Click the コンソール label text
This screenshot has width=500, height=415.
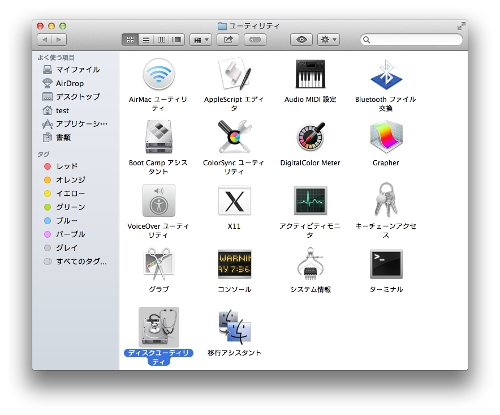coord(234,289)
